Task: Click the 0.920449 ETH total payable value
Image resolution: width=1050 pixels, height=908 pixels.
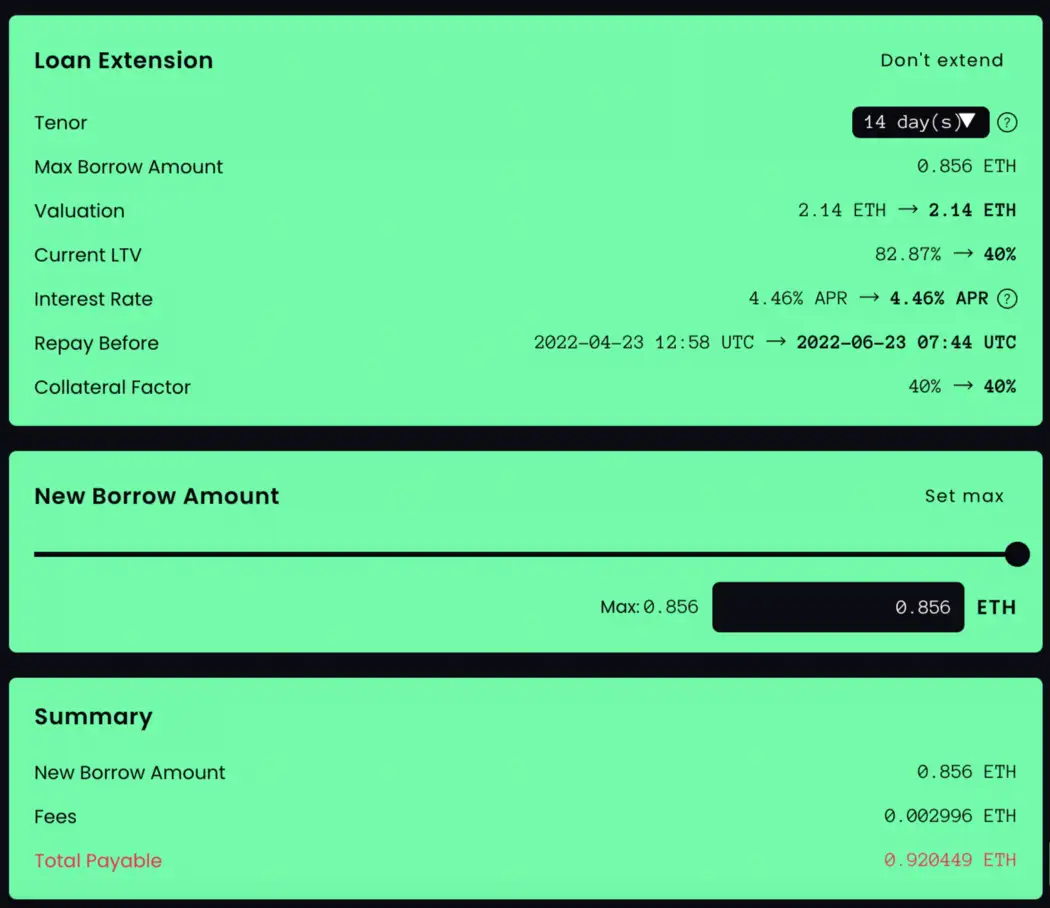Action: [949, 860]
